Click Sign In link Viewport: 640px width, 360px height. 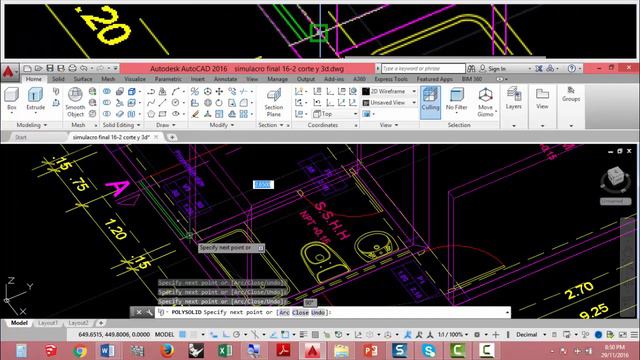(497, 69)
